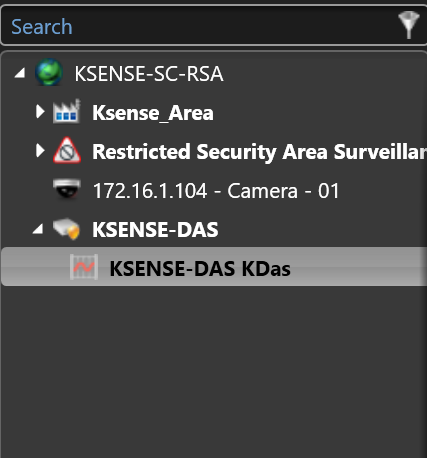427x458 pixels.
Task: Select 172.16.1.104 - Camera - 01
Action: (x=216, y=191)
